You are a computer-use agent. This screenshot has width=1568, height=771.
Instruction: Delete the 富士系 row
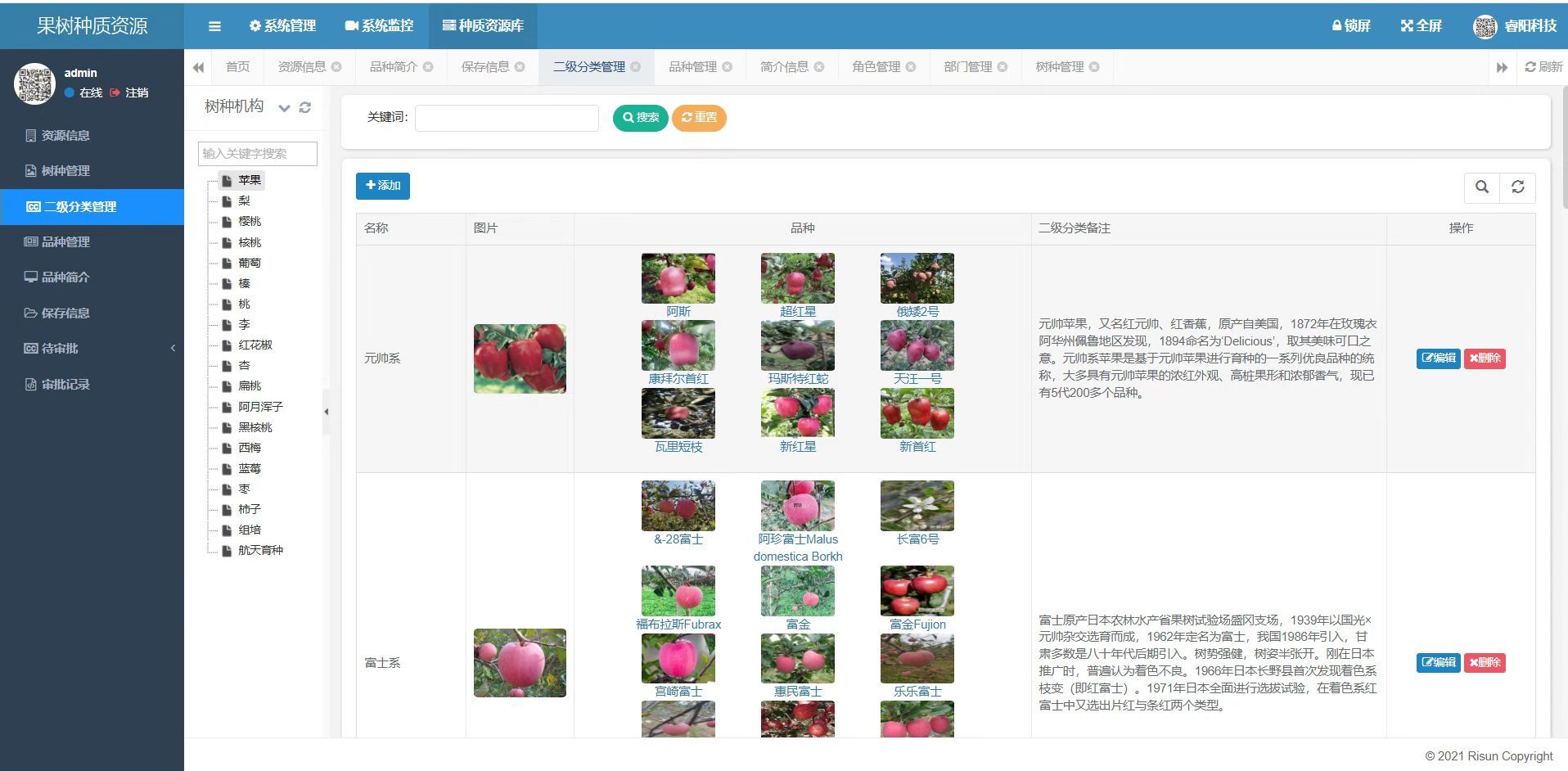pyautogui.click(x=1485, y=662)
